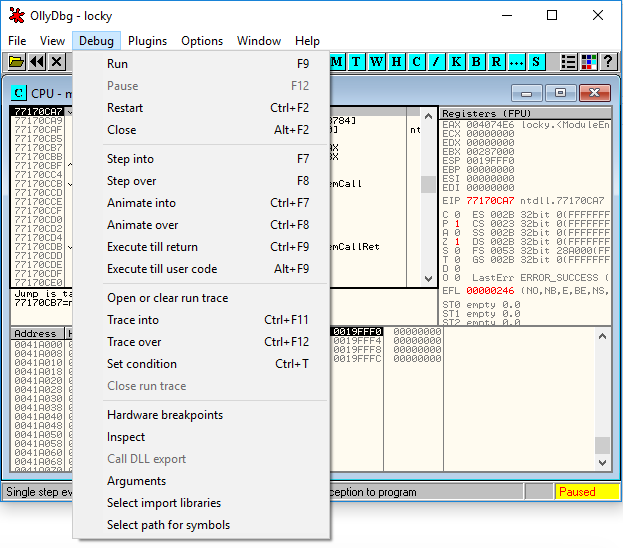
Task: Maximize the CPU child window
Action: [x=560, y=93]
